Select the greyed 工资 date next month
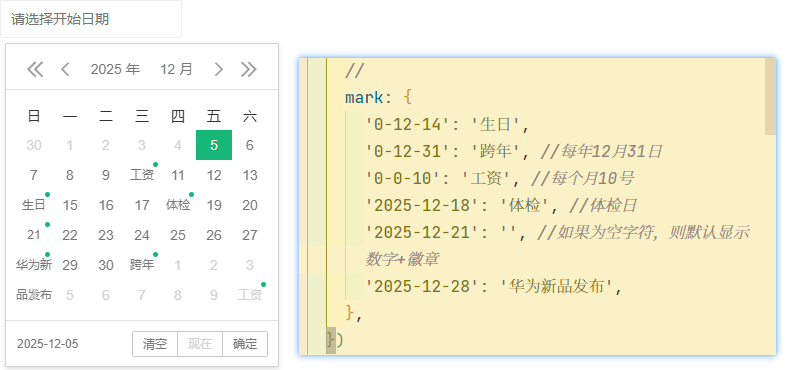 pos(250,295)
